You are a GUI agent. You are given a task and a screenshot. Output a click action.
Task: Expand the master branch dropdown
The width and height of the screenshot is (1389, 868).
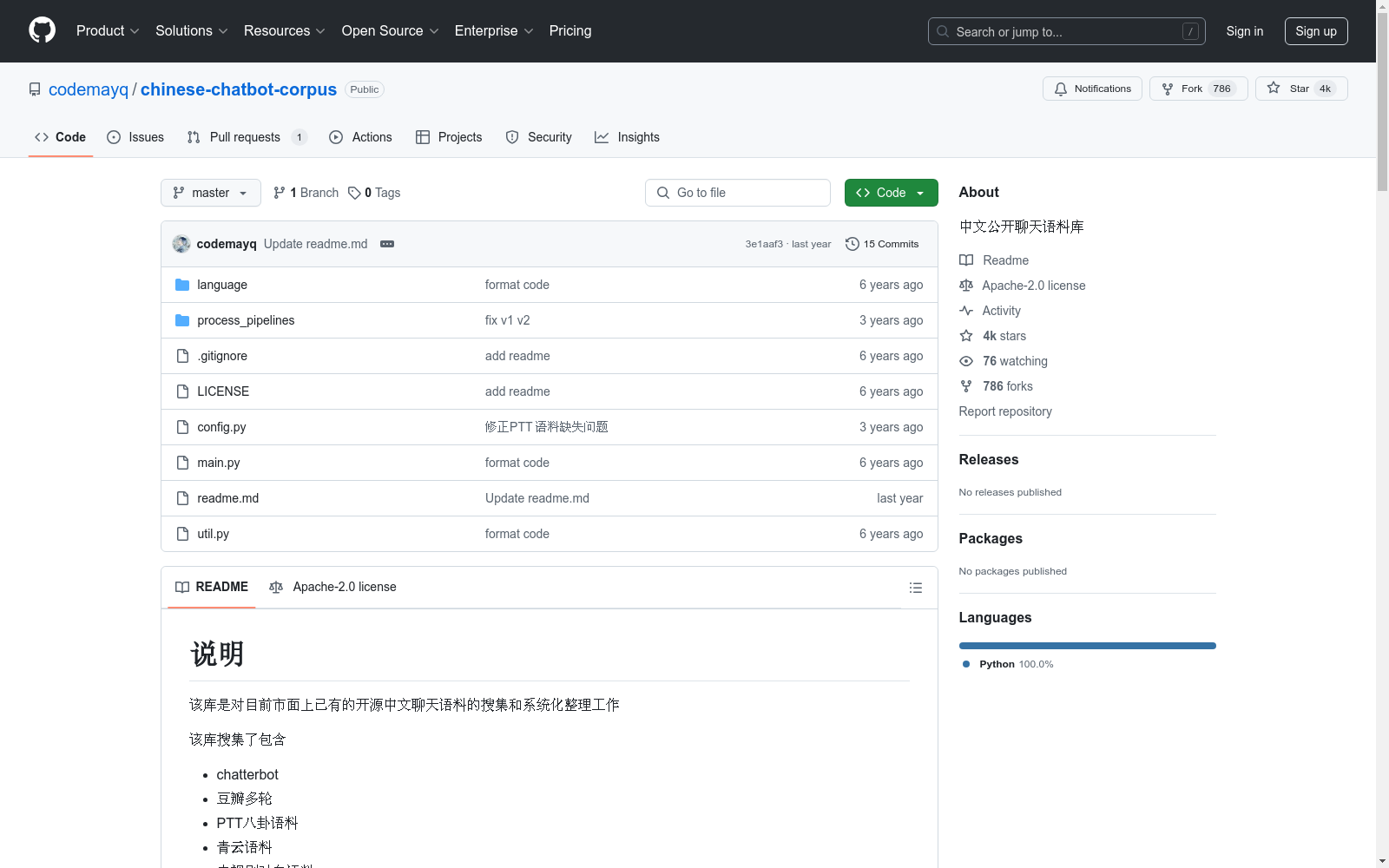coord(211,193)
